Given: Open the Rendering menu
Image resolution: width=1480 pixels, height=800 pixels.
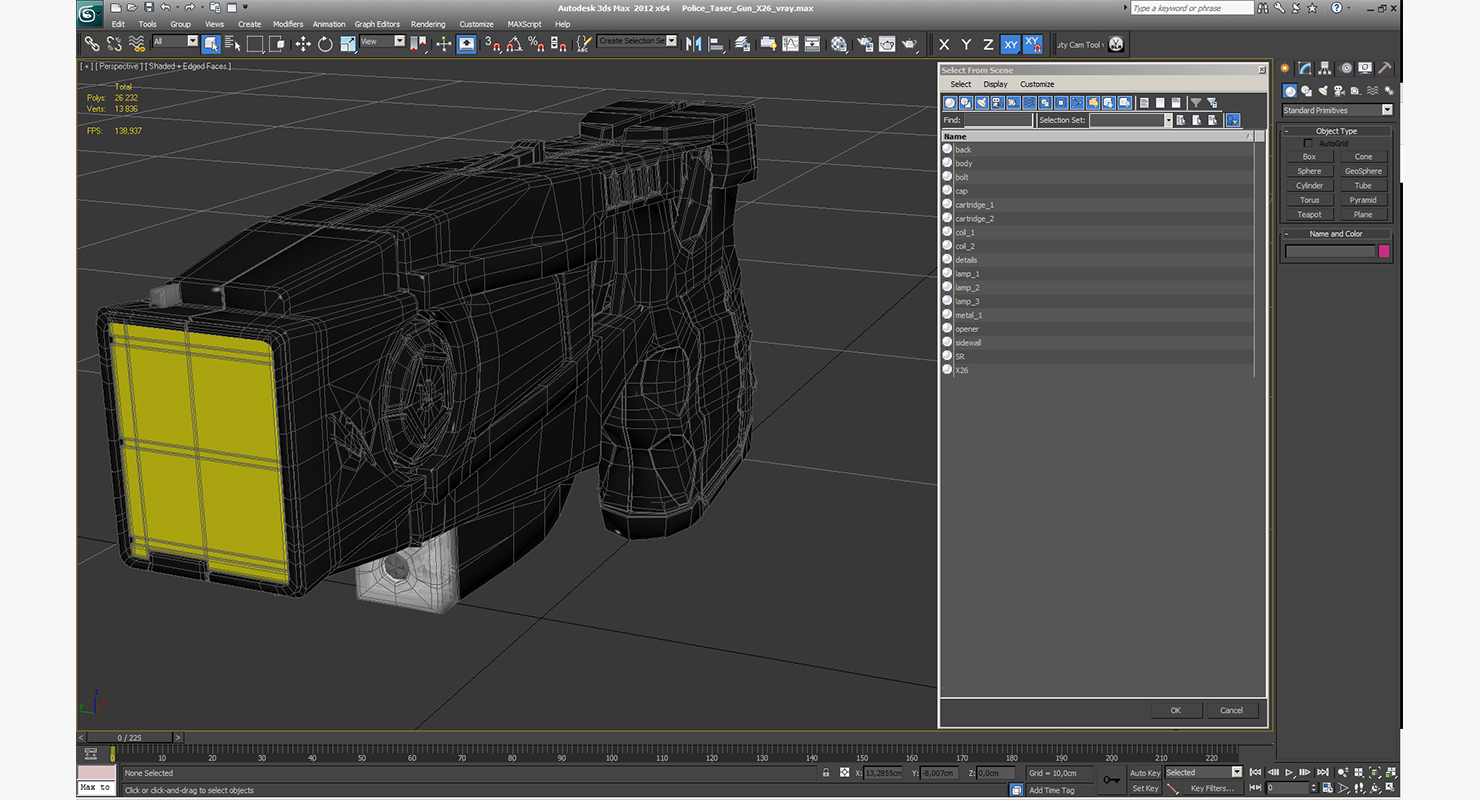Looking at the screenshot, I should point(428,24).
